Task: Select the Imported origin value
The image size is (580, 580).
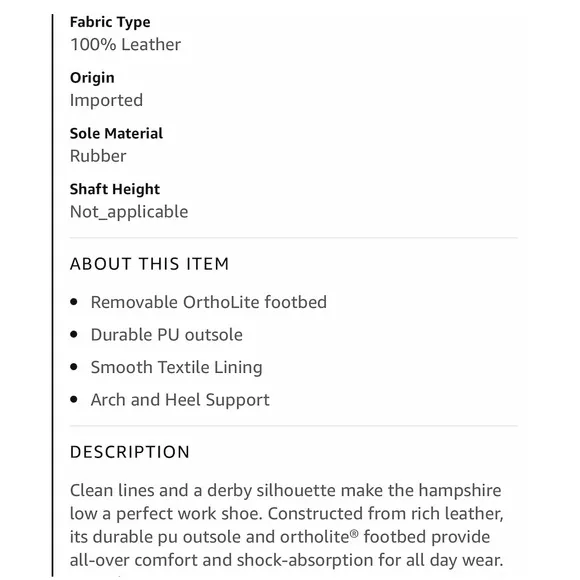Action: click(x=106, y=100)
